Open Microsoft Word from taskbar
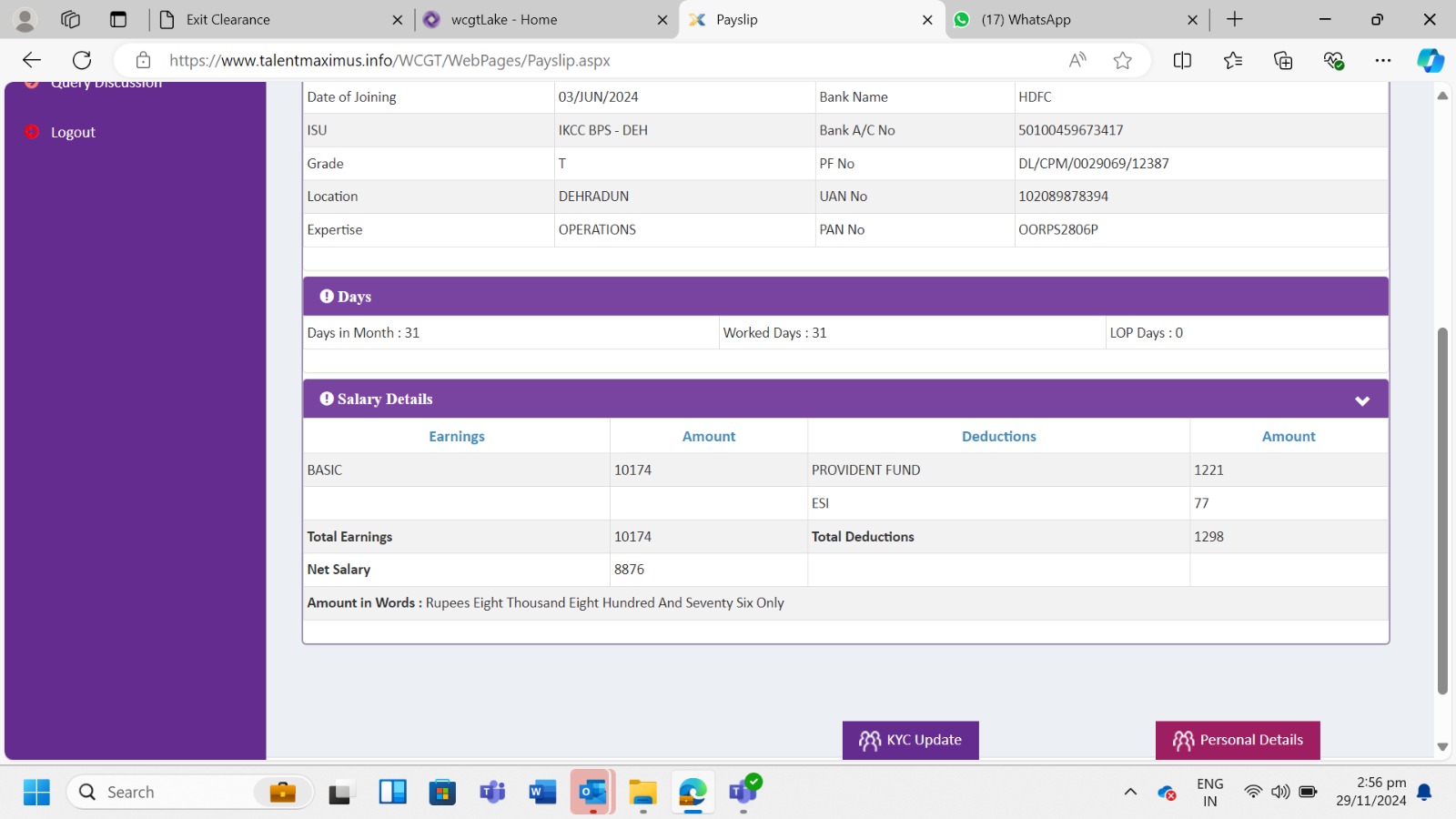 pyautogui.click(x=542, y=792)
